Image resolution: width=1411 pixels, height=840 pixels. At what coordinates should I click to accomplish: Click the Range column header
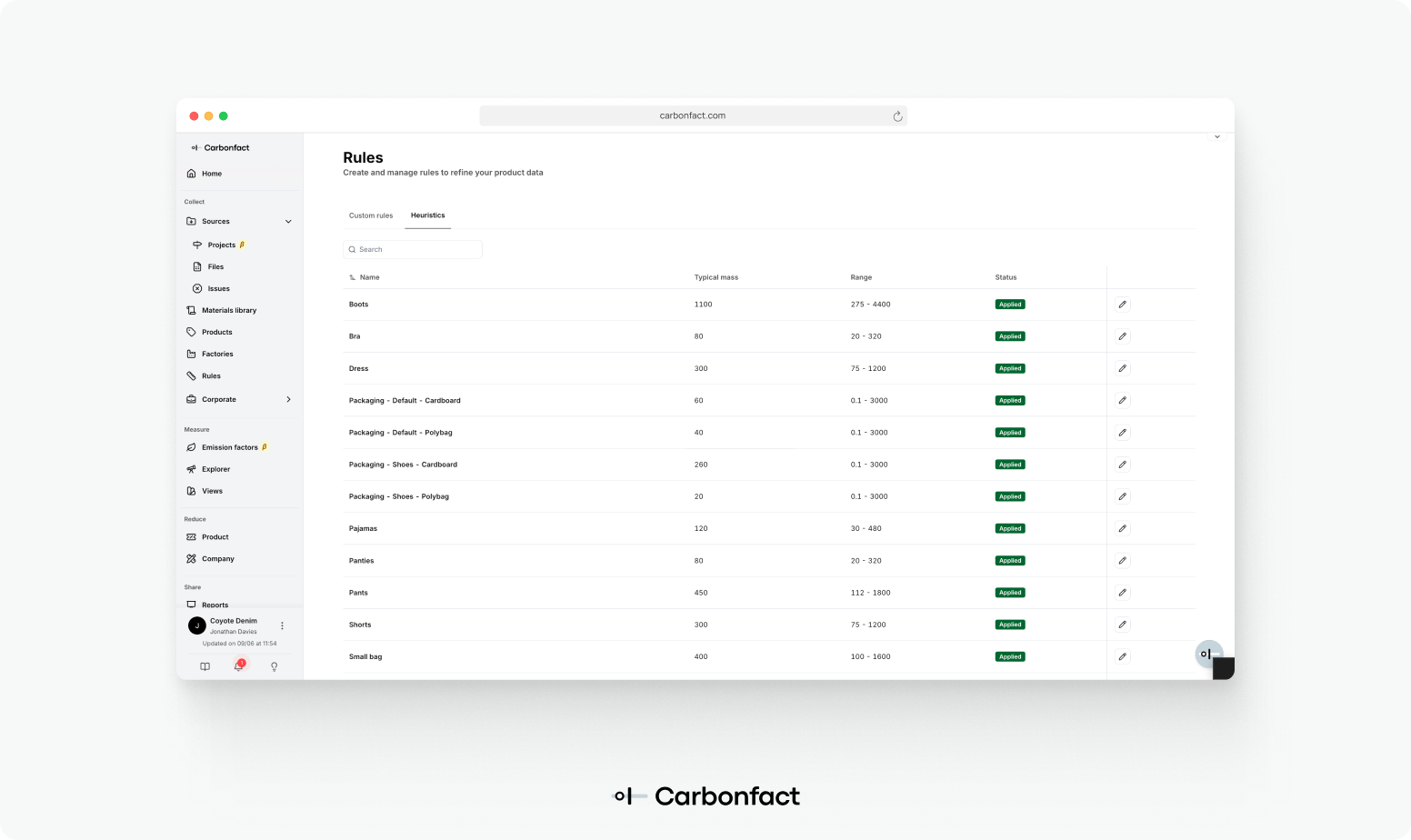[861, 277]
